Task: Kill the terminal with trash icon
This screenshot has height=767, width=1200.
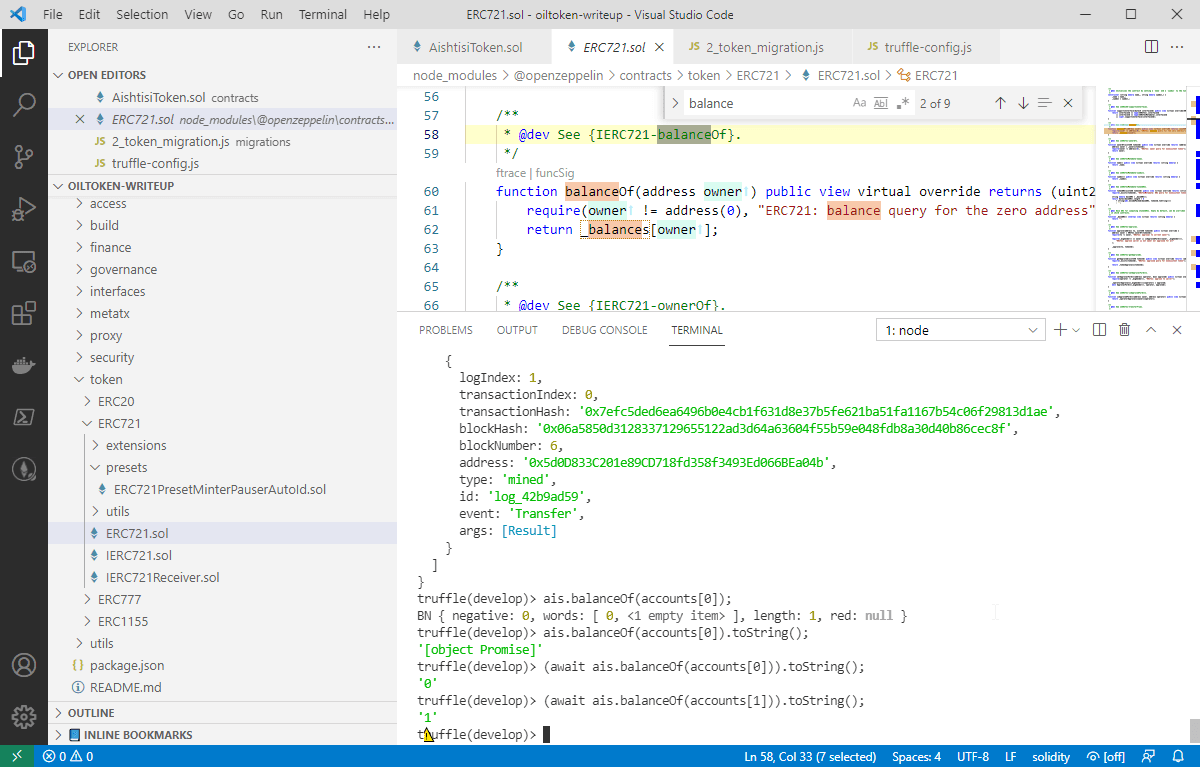Action: point(1125,330)
